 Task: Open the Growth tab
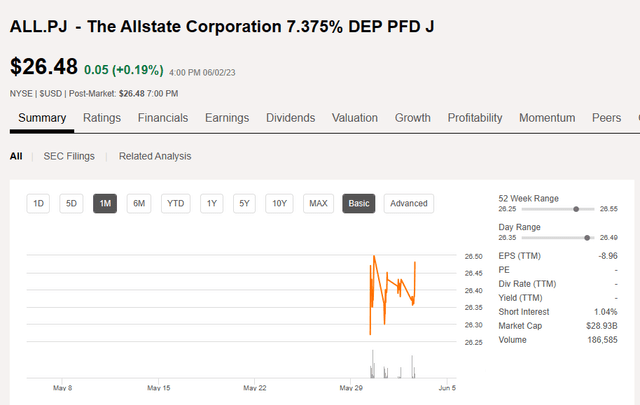413,118
